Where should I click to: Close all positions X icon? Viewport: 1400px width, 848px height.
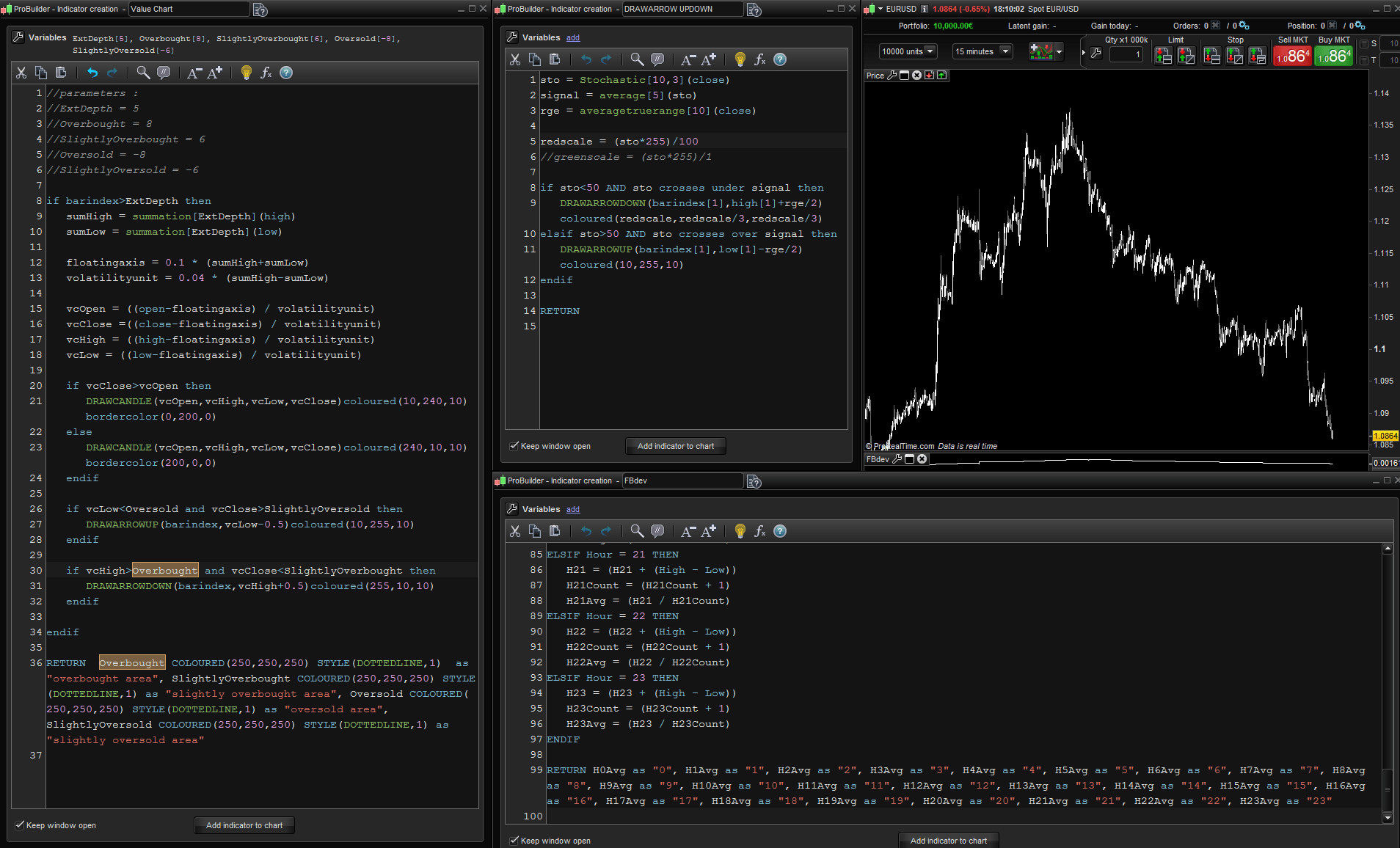1332,26
